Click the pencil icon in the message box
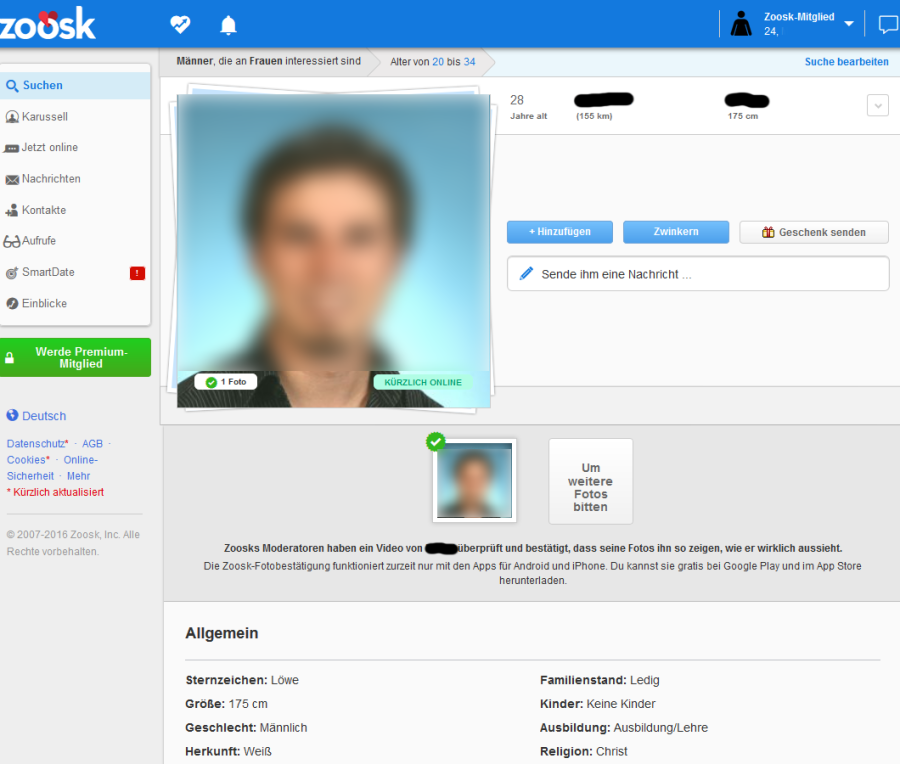This screenshot has width=900, height=764. [526, 272]
